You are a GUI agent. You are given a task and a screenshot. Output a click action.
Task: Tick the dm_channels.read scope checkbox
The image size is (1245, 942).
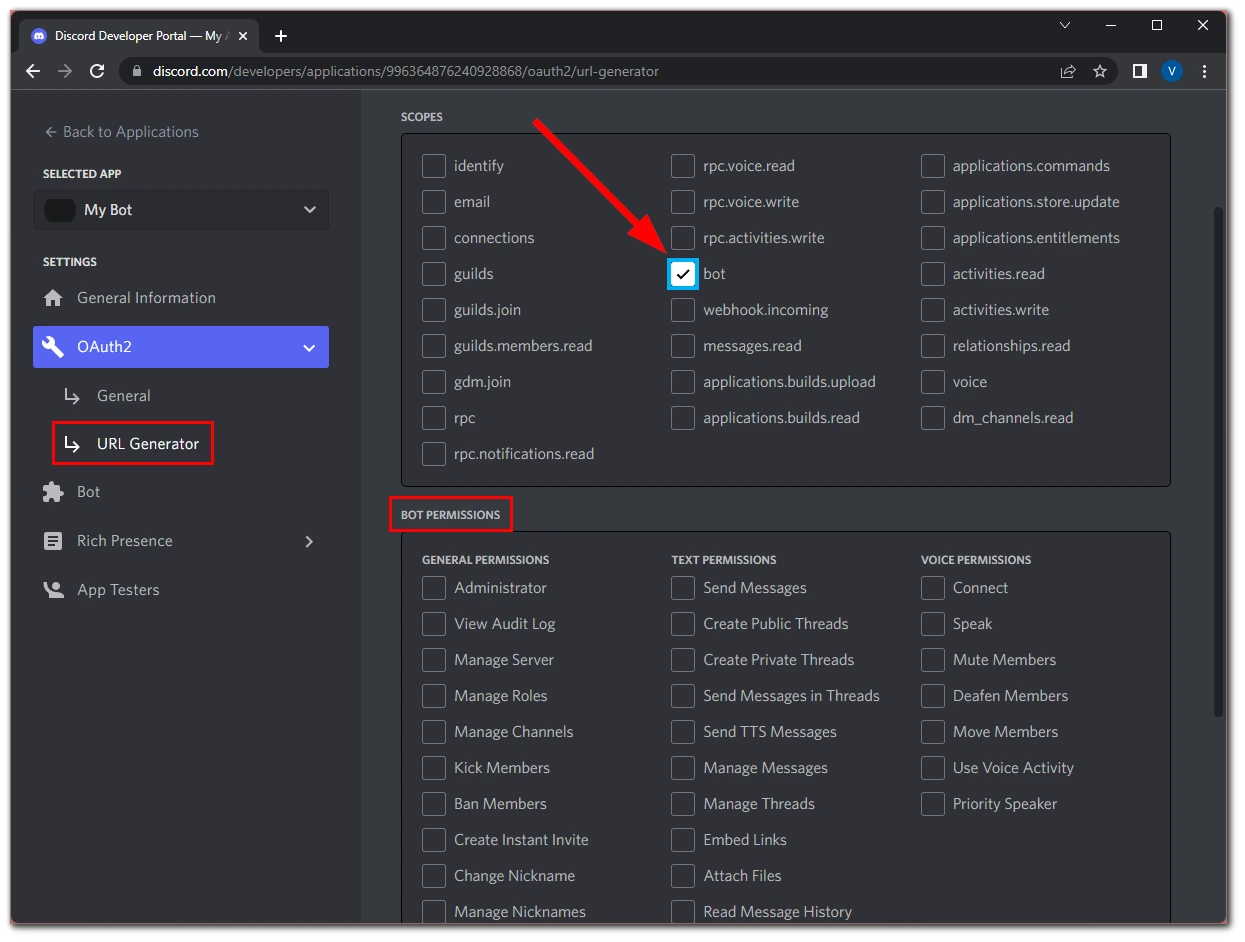pos(933,418)
